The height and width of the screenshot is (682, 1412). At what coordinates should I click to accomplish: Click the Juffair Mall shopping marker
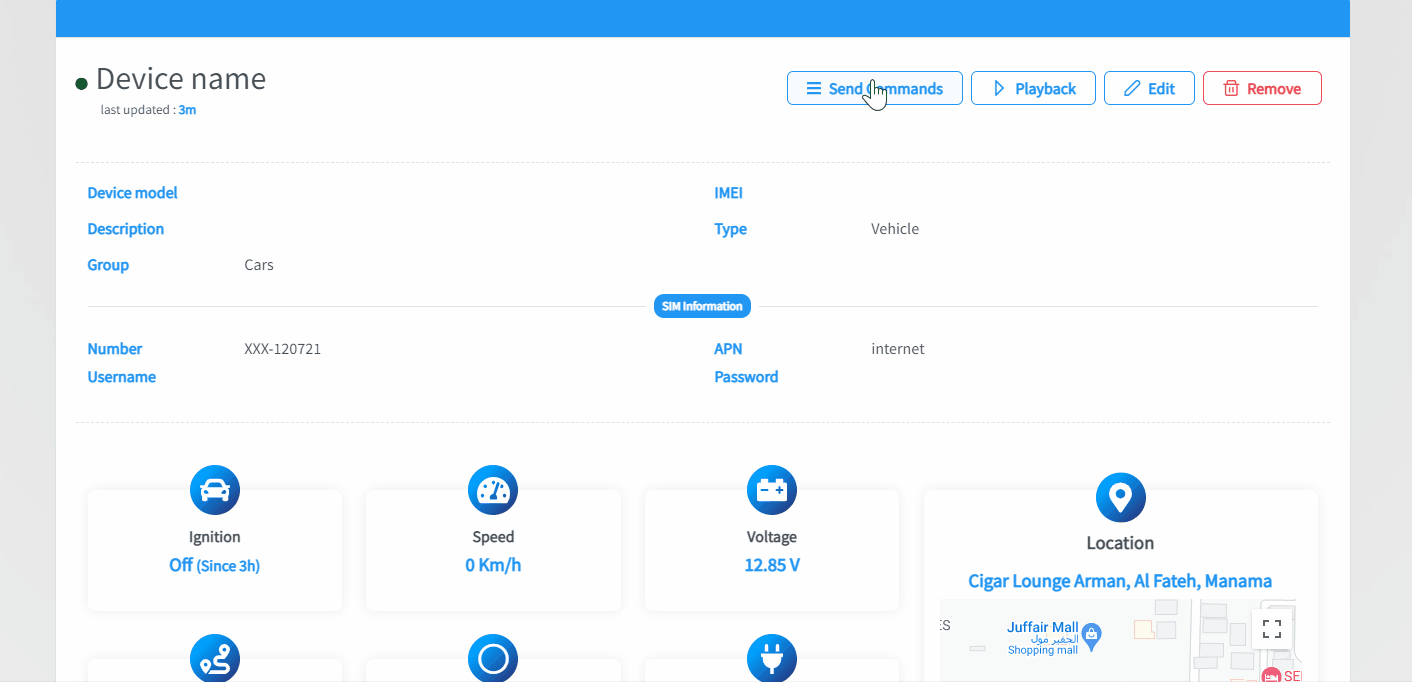coord(1092,634)
